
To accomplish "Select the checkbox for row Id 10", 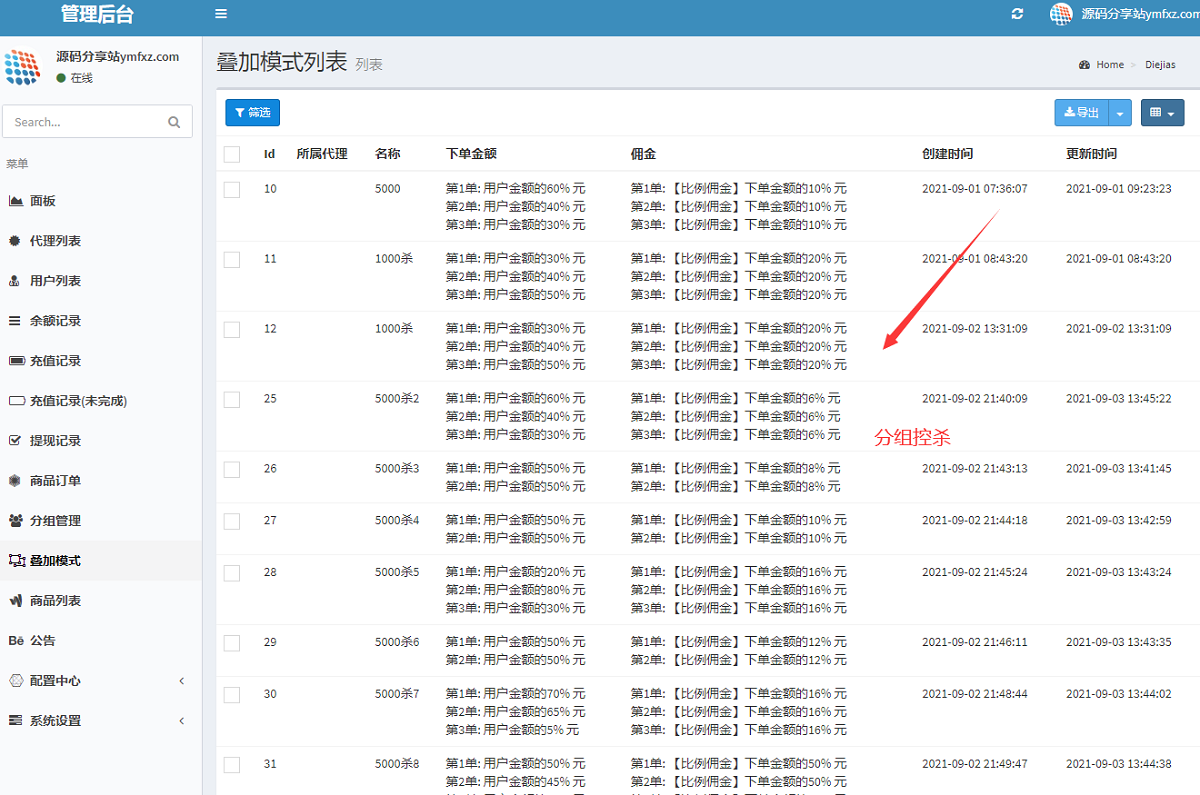I will click(232, 189).
